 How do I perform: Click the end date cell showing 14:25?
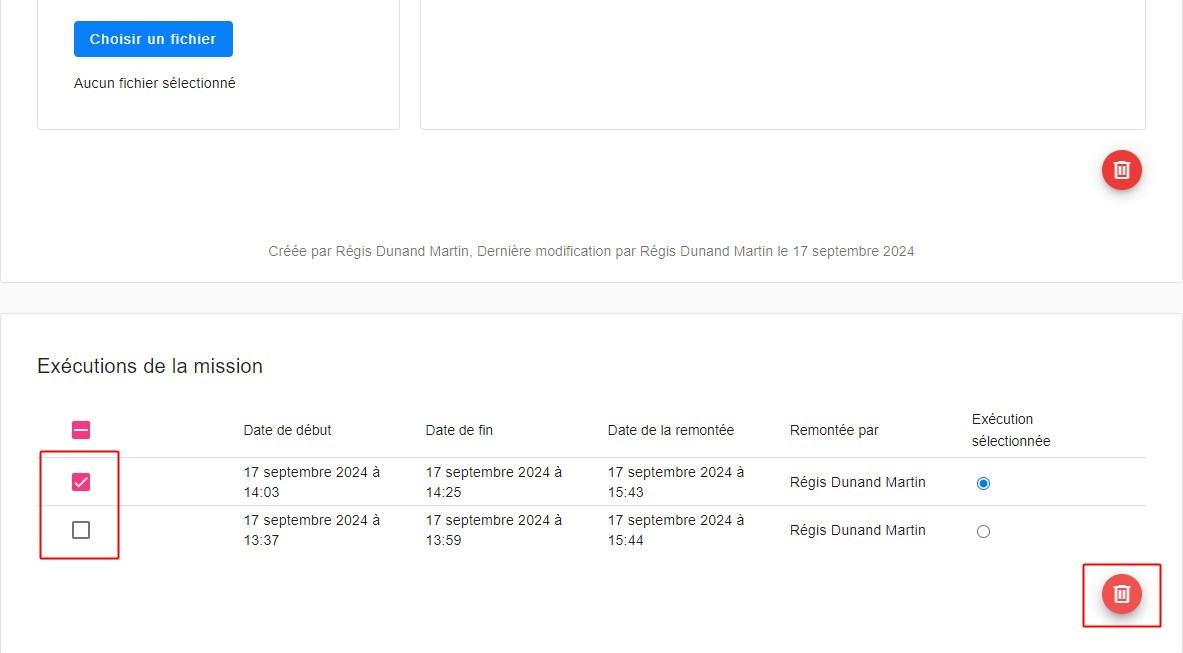tap(494, 481)
